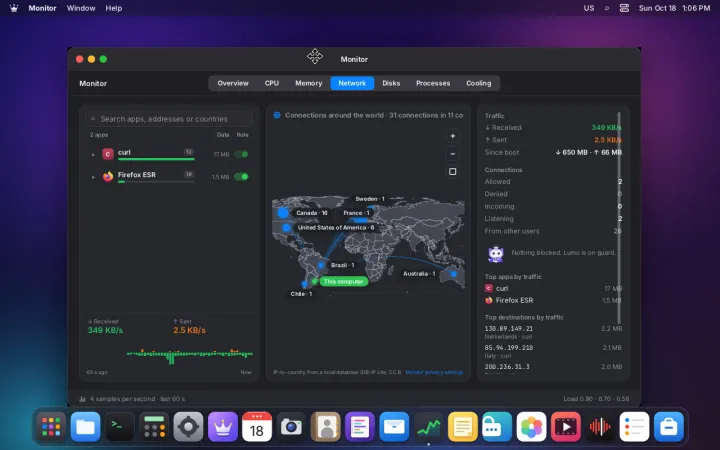Toggle the network rule for Firefox ESR
Image resolution: width=720 pixels, height=450 pixels.
click(x=242, y=176)
